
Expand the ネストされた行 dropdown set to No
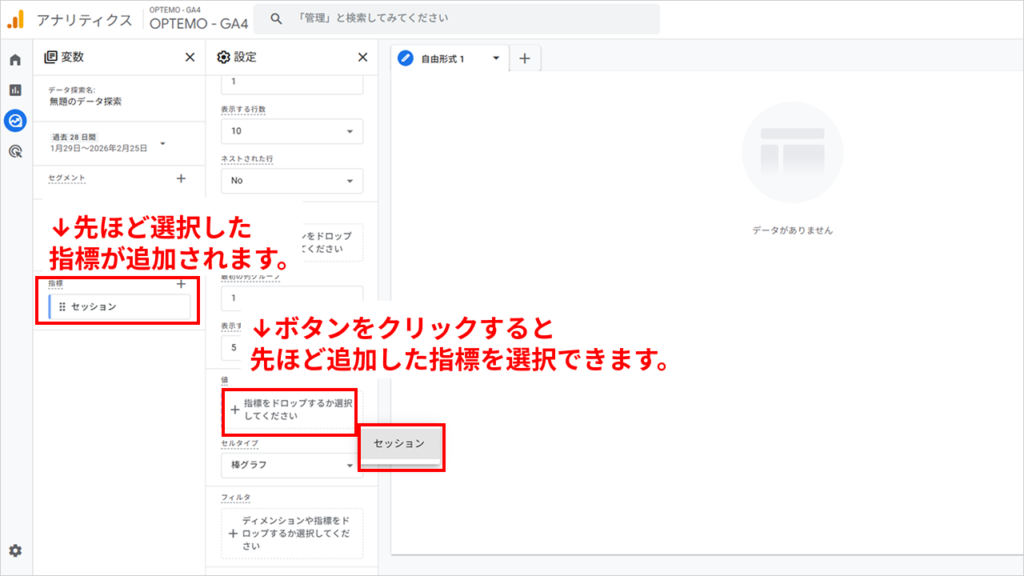coord(291,180)
